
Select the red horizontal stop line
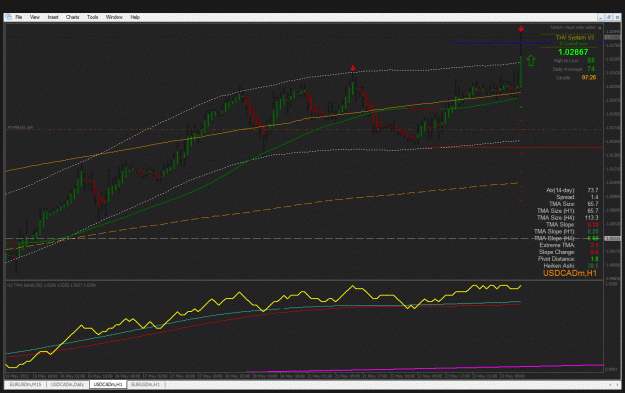514,148
